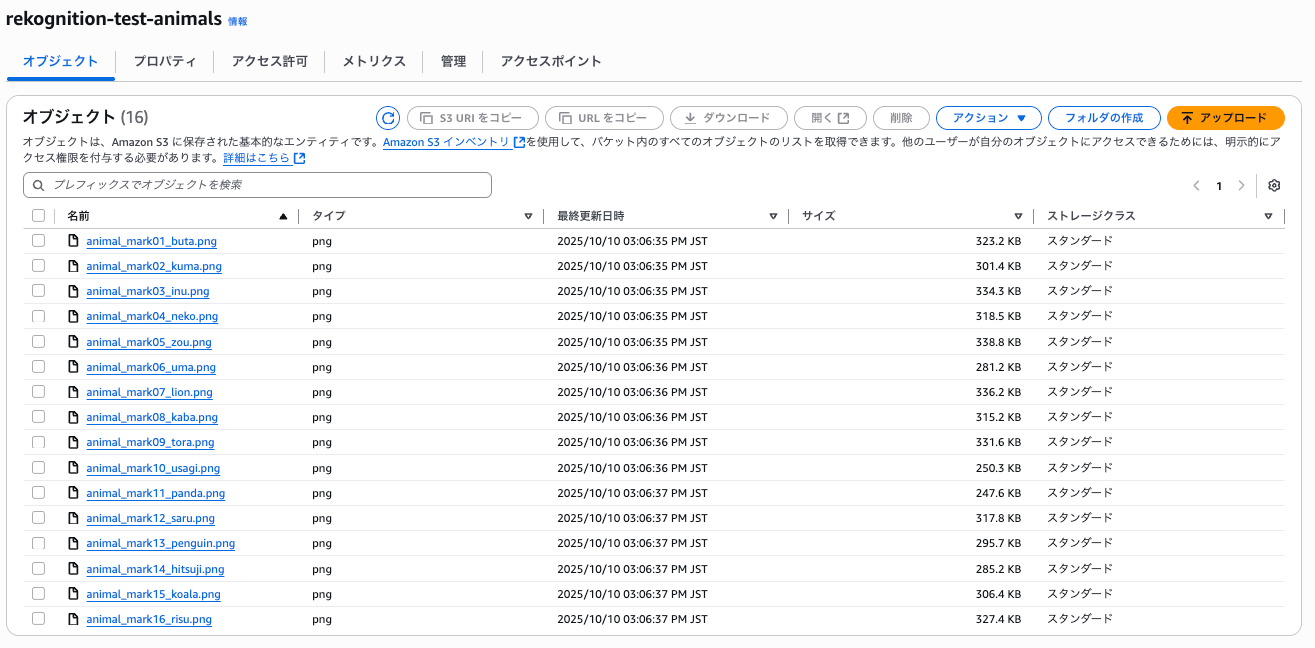Click the file icon beside animal_mark16_risu.png
This screenshot has height=648, width=1315.
point(73,619)
